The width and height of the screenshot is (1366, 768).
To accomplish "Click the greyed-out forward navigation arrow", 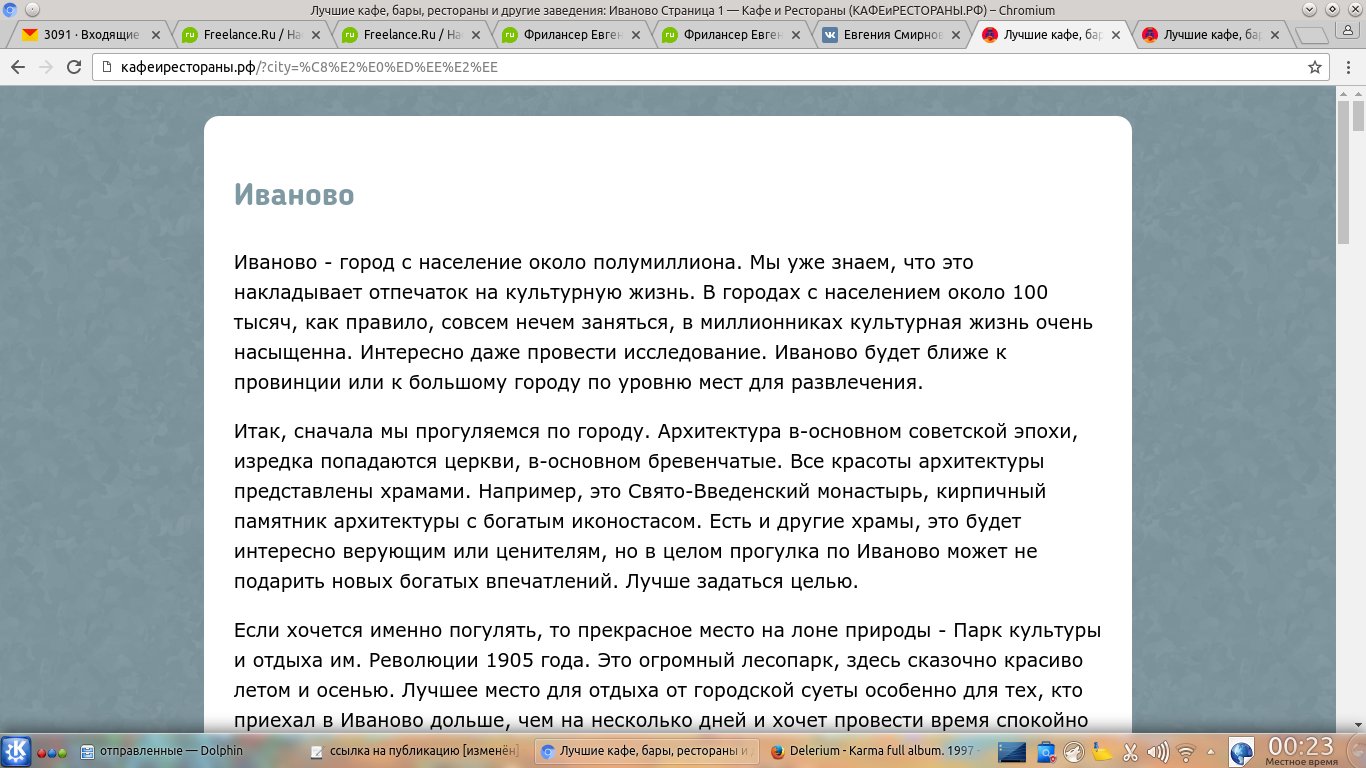I will [45, 67].
